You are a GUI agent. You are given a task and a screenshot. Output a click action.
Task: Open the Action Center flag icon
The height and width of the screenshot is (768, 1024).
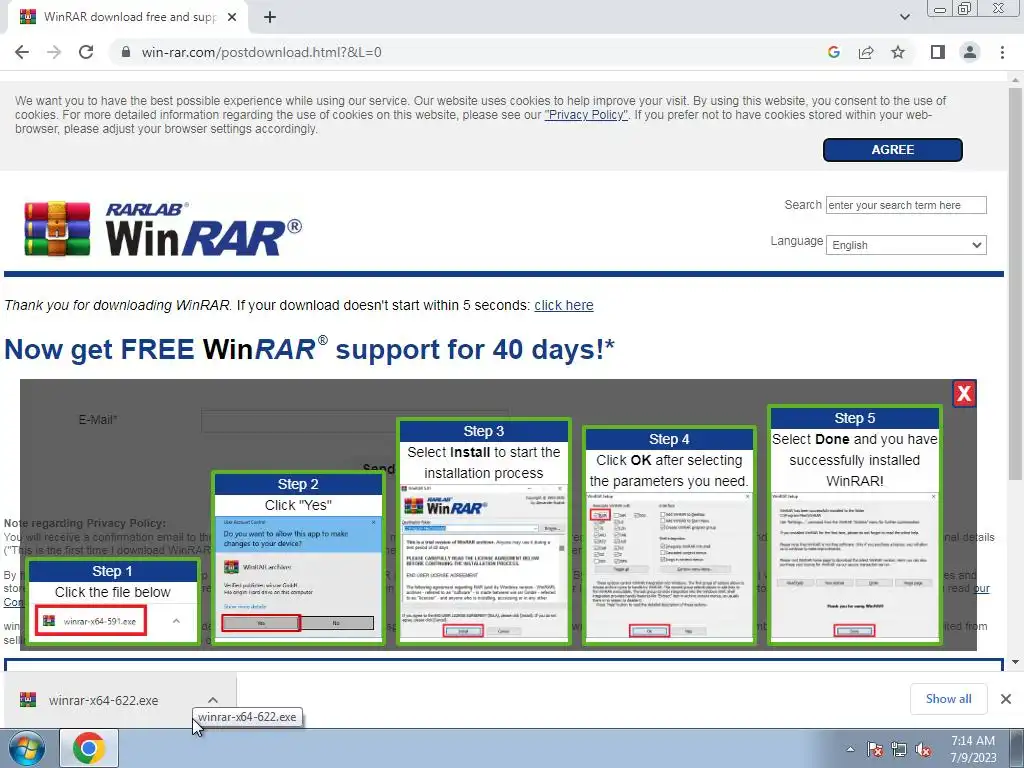tap(874, 749)
